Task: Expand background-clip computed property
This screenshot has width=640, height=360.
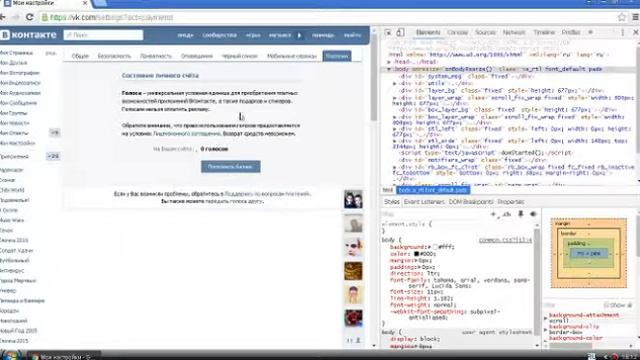Action: 546,329
